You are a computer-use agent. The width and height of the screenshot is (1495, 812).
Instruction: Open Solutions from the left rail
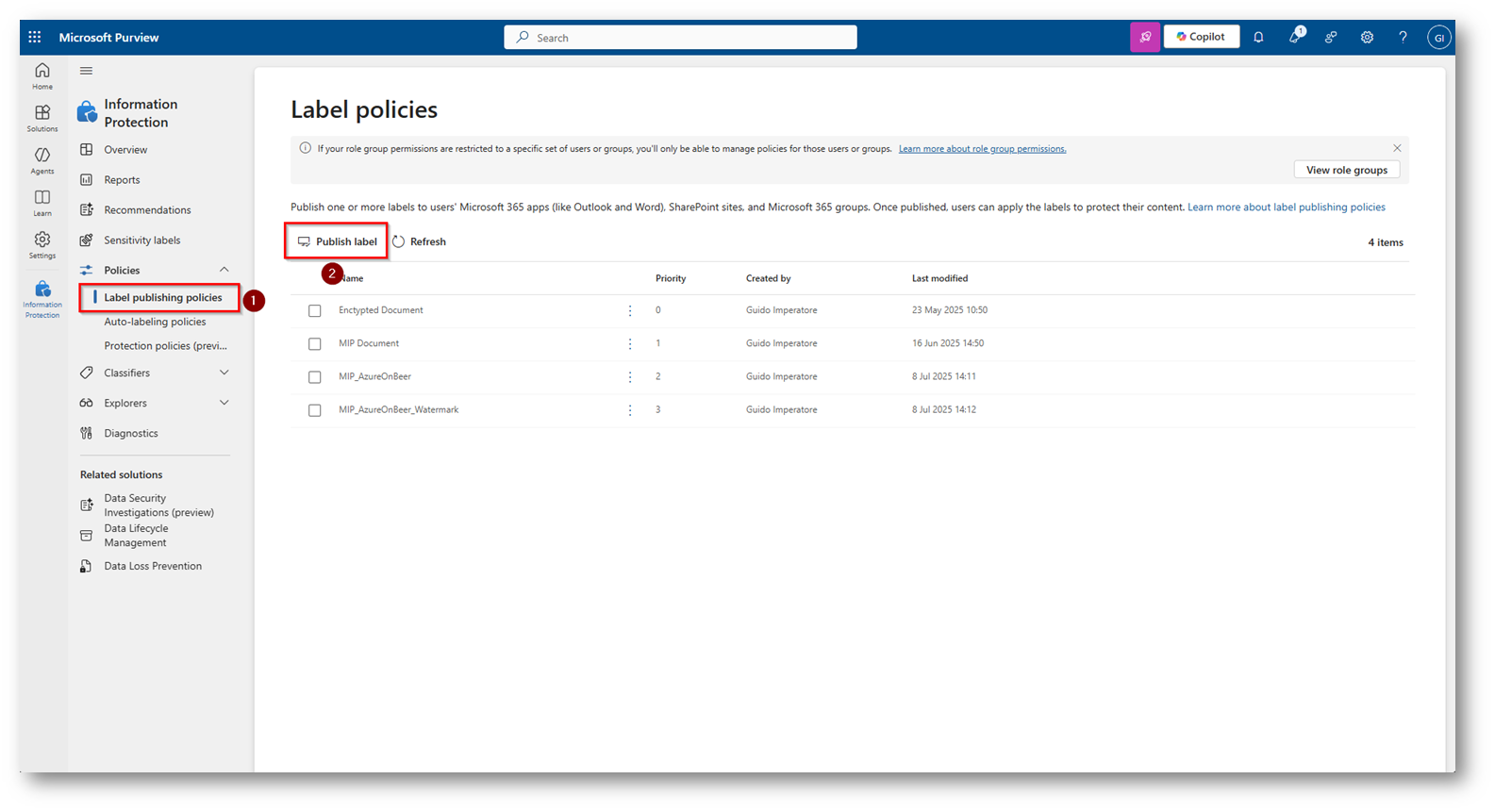(42, 118)
